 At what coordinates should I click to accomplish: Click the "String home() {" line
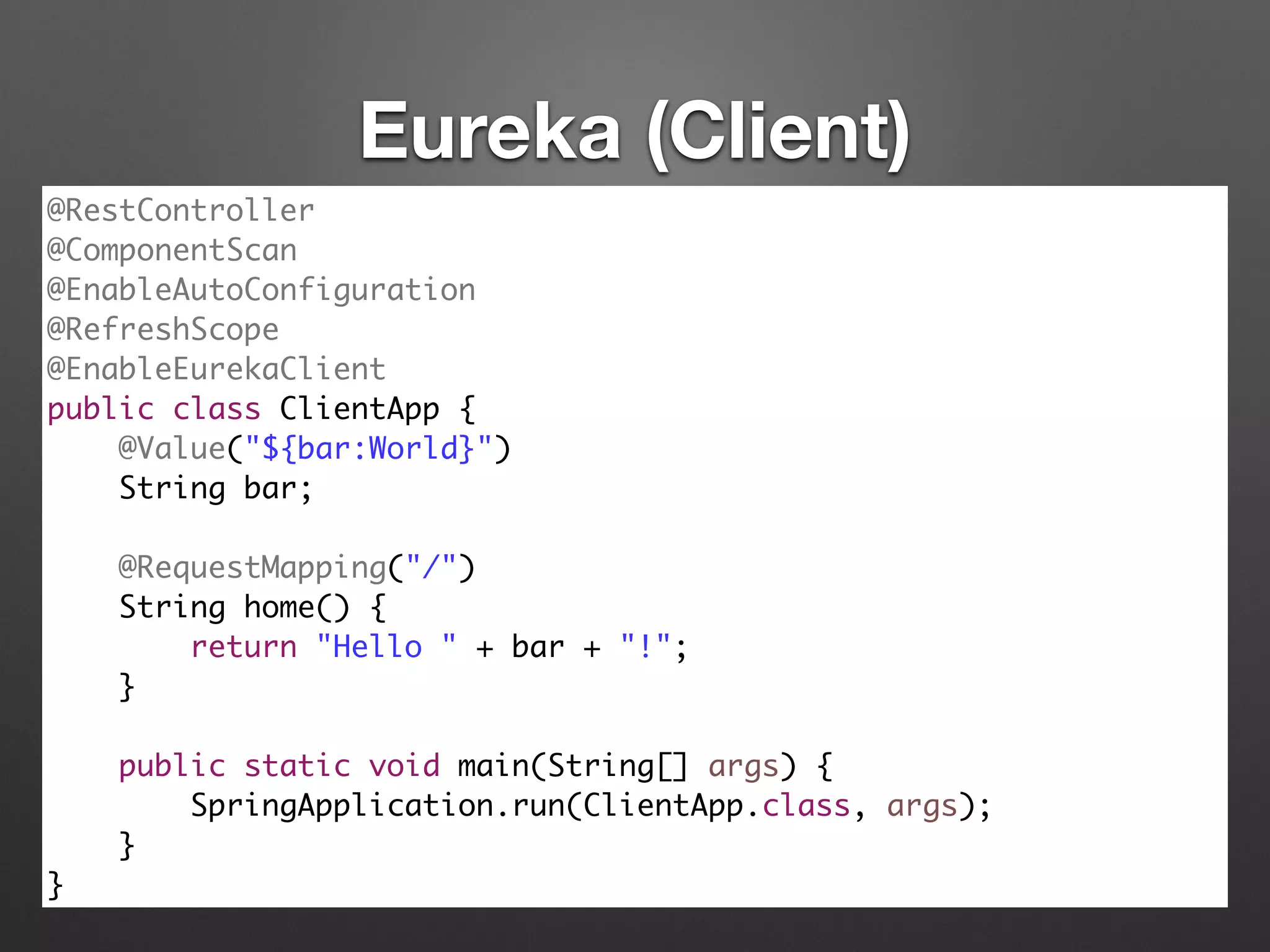pyautogui.click(x=253, y=607)
